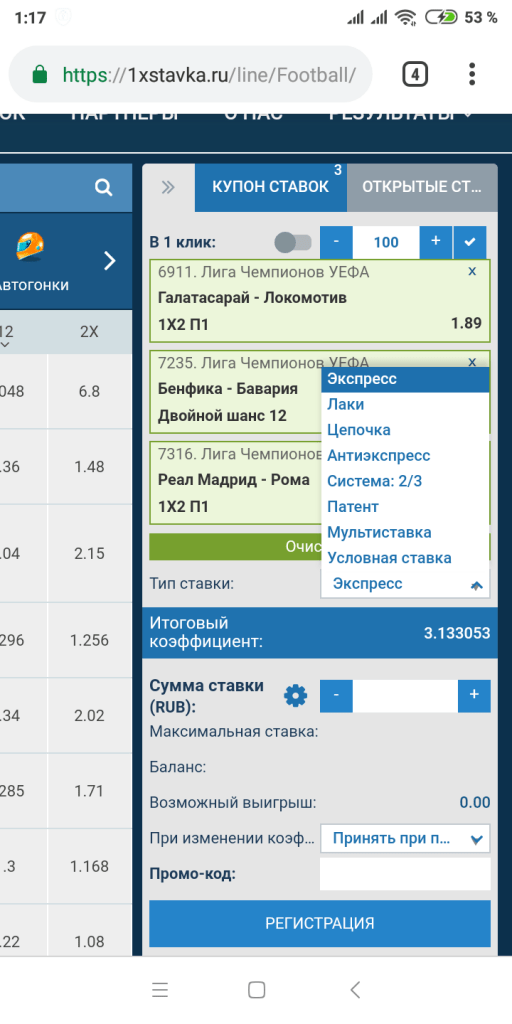Click the РЕГИСТРАЦИЯ button
The image size is (512, 1024).
[319, 923]
